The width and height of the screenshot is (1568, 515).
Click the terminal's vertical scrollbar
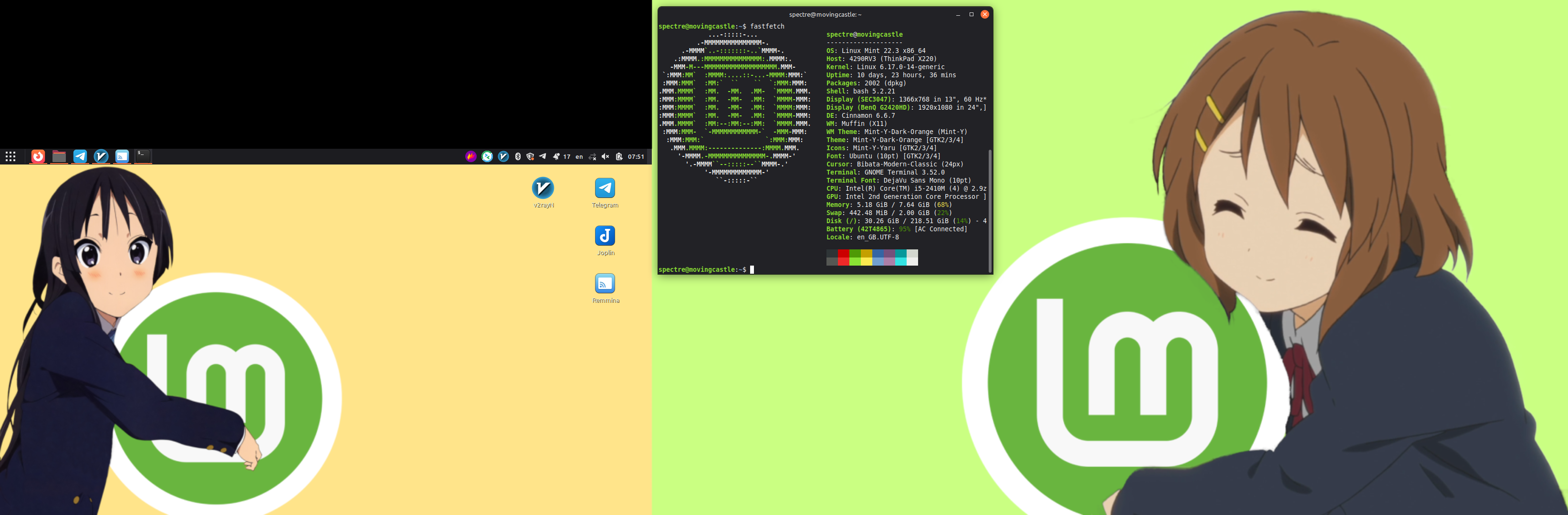tap(990, 210)
